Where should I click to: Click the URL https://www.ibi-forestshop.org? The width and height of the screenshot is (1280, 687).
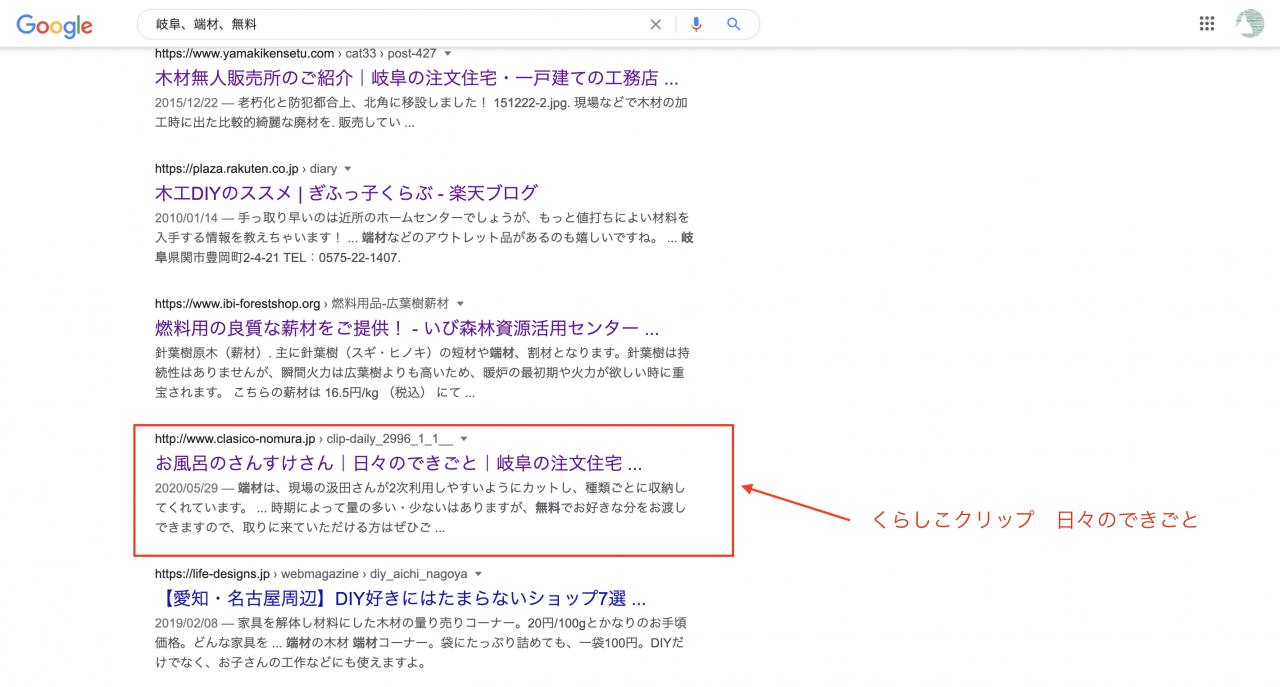[x=237, y=303]
